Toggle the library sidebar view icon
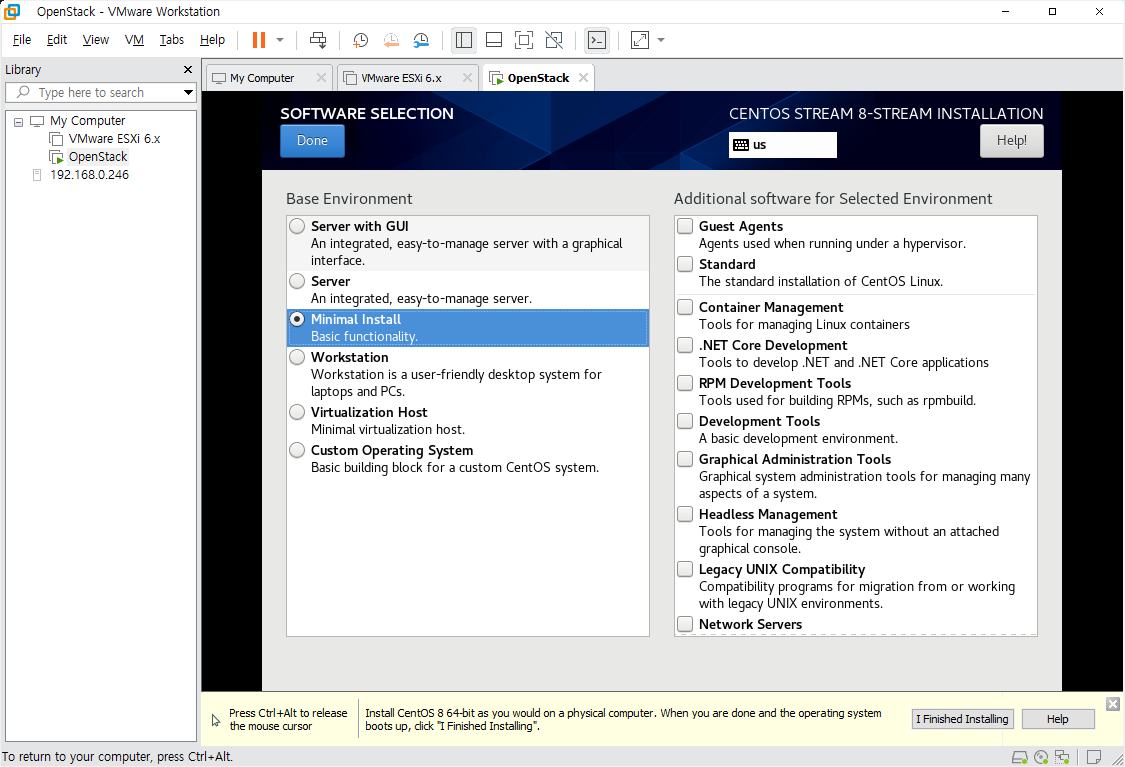The height and width of the screenshot is (767, 1125). 464,40
